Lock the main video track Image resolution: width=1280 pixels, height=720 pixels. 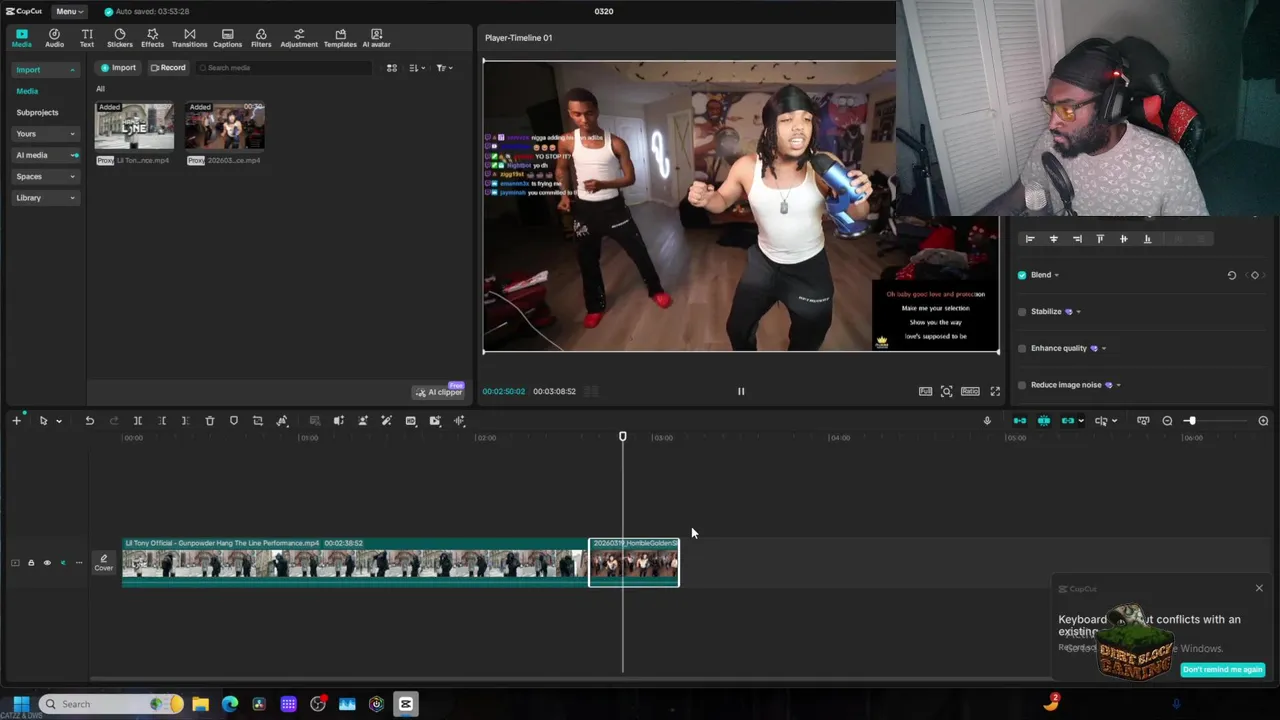(31, 563)
